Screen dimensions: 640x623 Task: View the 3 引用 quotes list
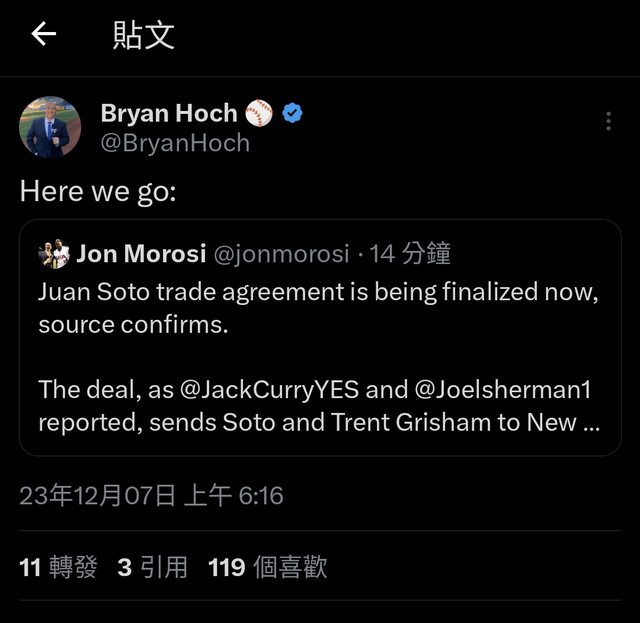[152, 568]
